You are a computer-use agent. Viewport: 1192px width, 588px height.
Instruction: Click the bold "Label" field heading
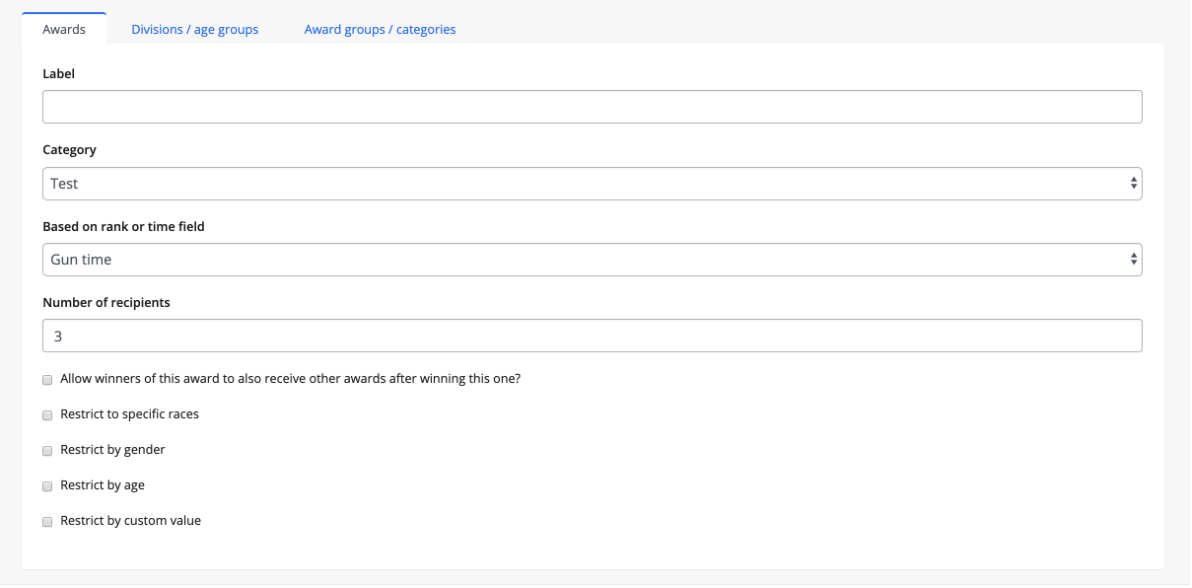pyautogui.click(x=59, y=73)
